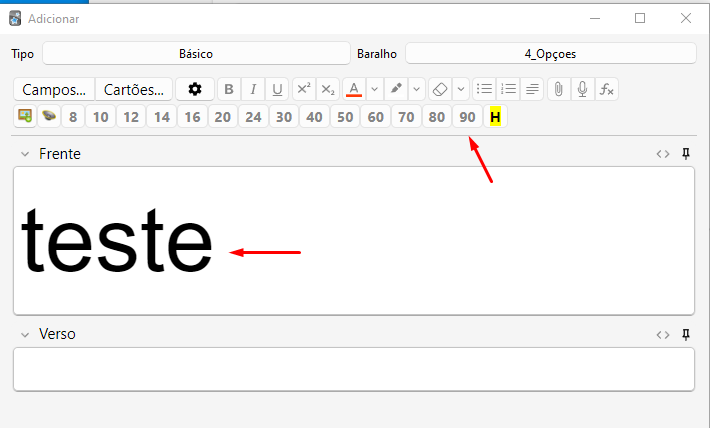Open the equations fx menu
The width and height of the screenshot is (710, 428).
point(606,89)
